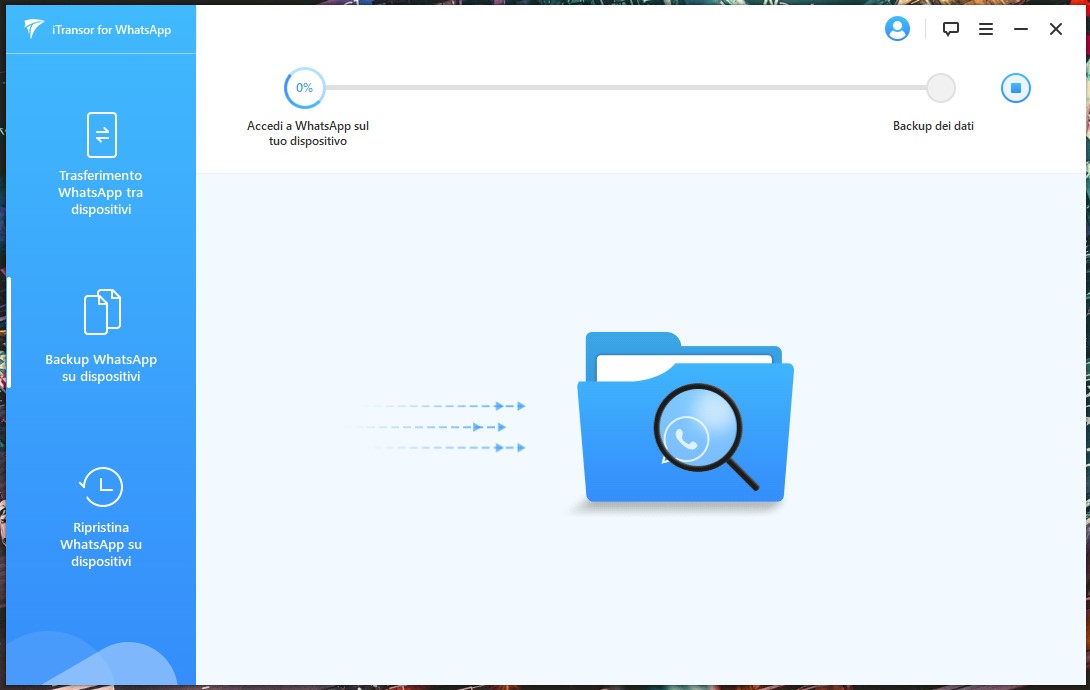Open the feedback chat bubble icon
The image size is (1090, 690).
click(x=950, y=28)
